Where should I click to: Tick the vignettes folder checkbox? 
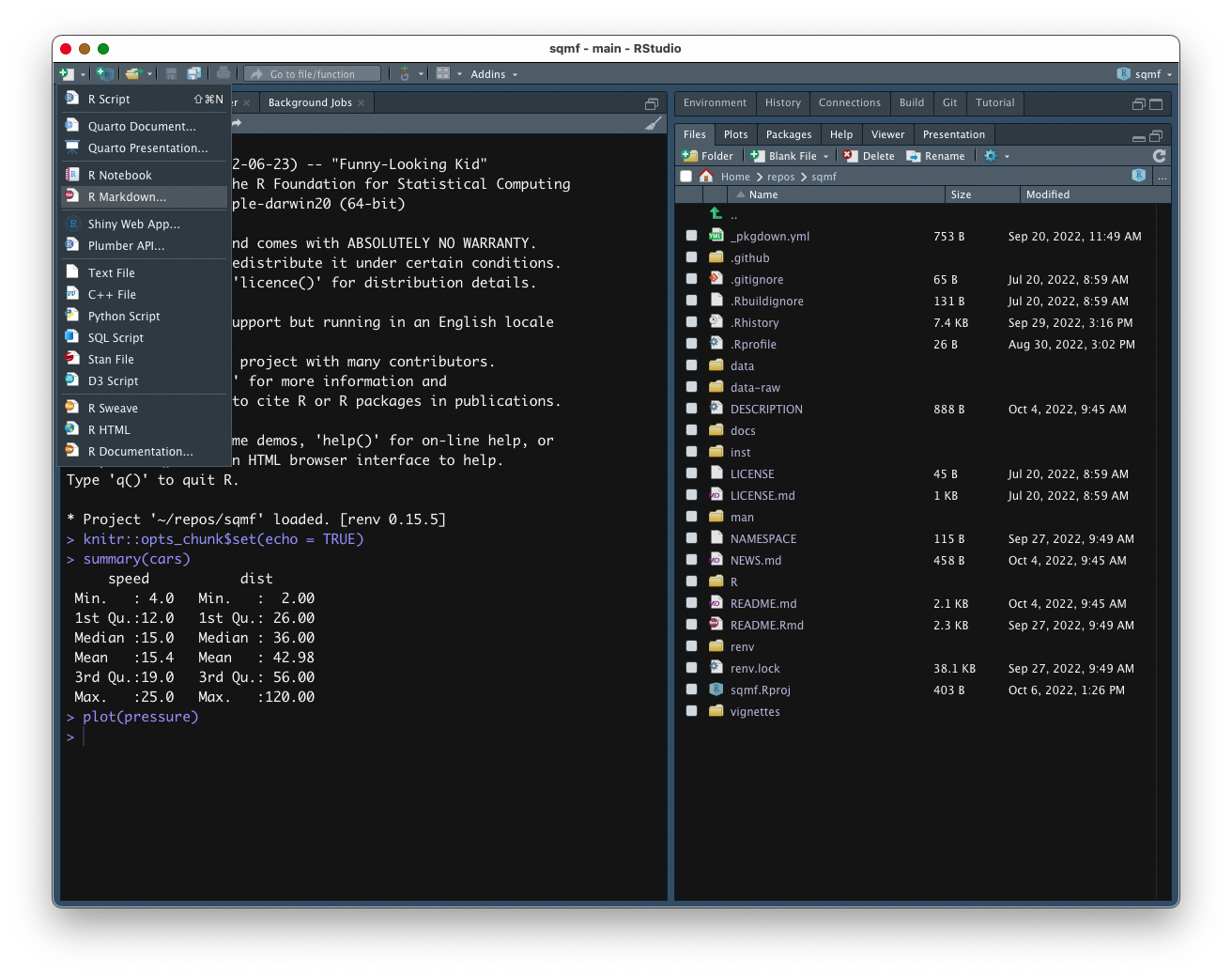pos(692,712)
